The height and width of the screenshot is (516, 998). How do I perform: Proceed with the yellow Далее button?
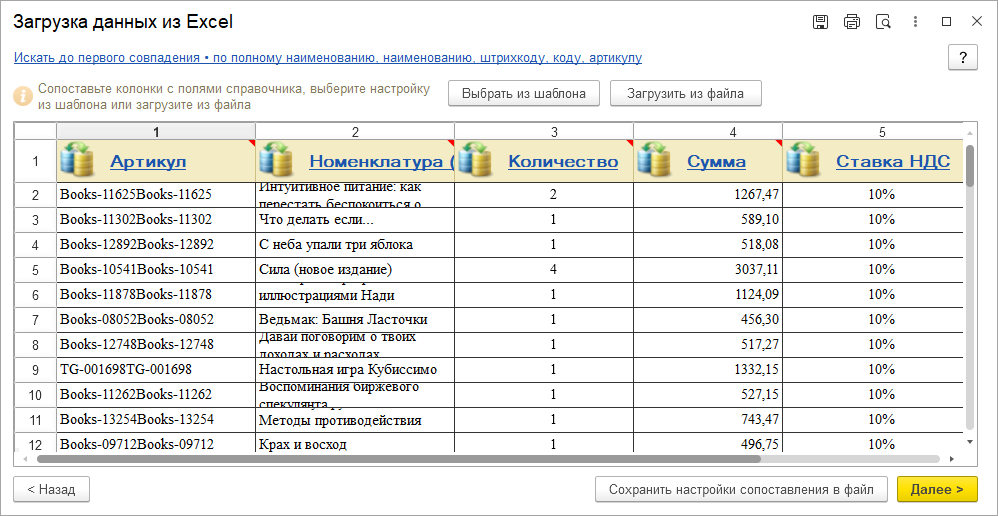click(936, 489)
